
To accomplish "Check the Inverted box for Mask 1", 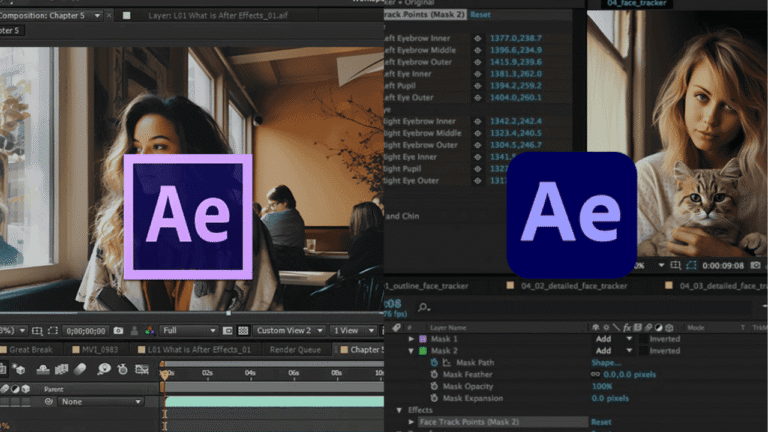I will [x=643, y=339].
